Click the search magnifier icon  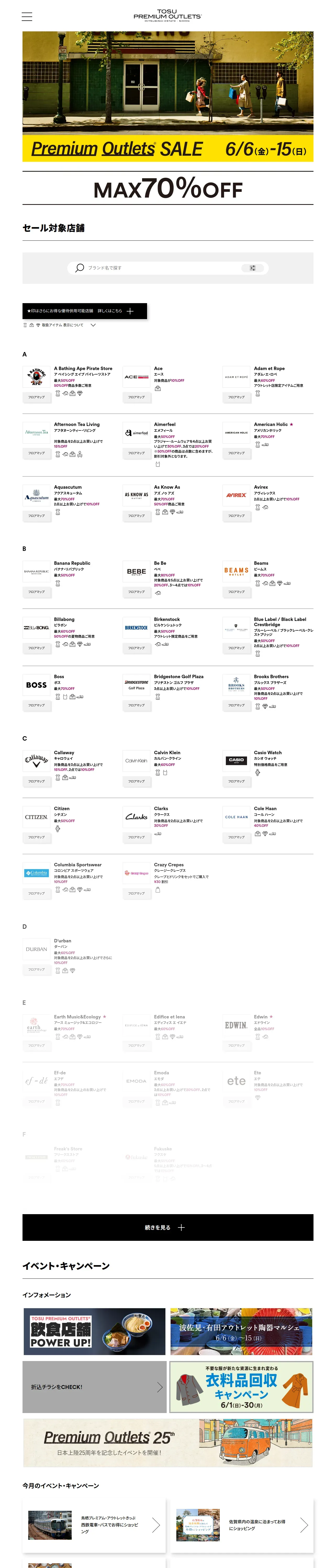80,268
